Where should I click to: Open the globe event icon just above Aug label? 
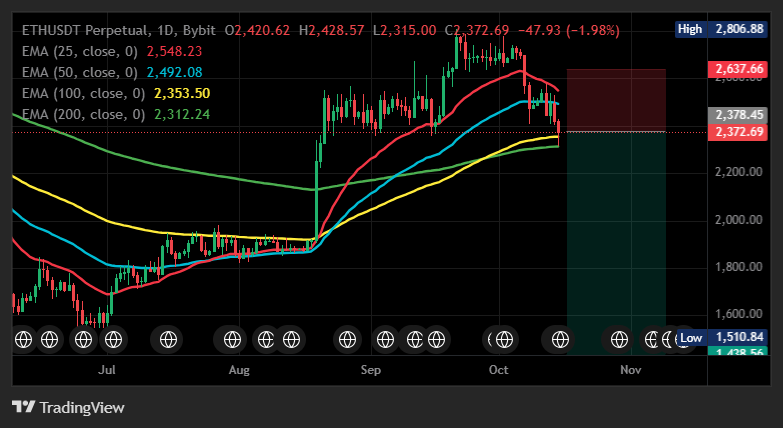pos(232,340)
